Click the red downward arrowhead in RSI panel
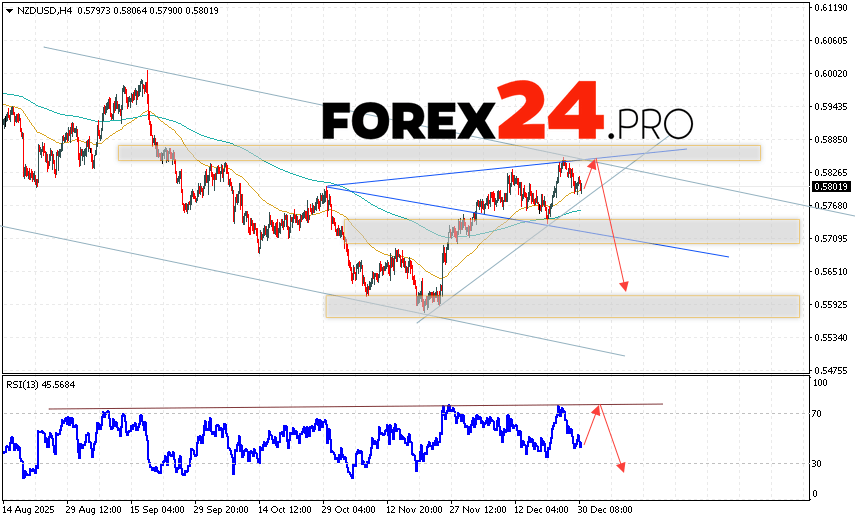This screenshot has height=521, width=855. (622, 467)
